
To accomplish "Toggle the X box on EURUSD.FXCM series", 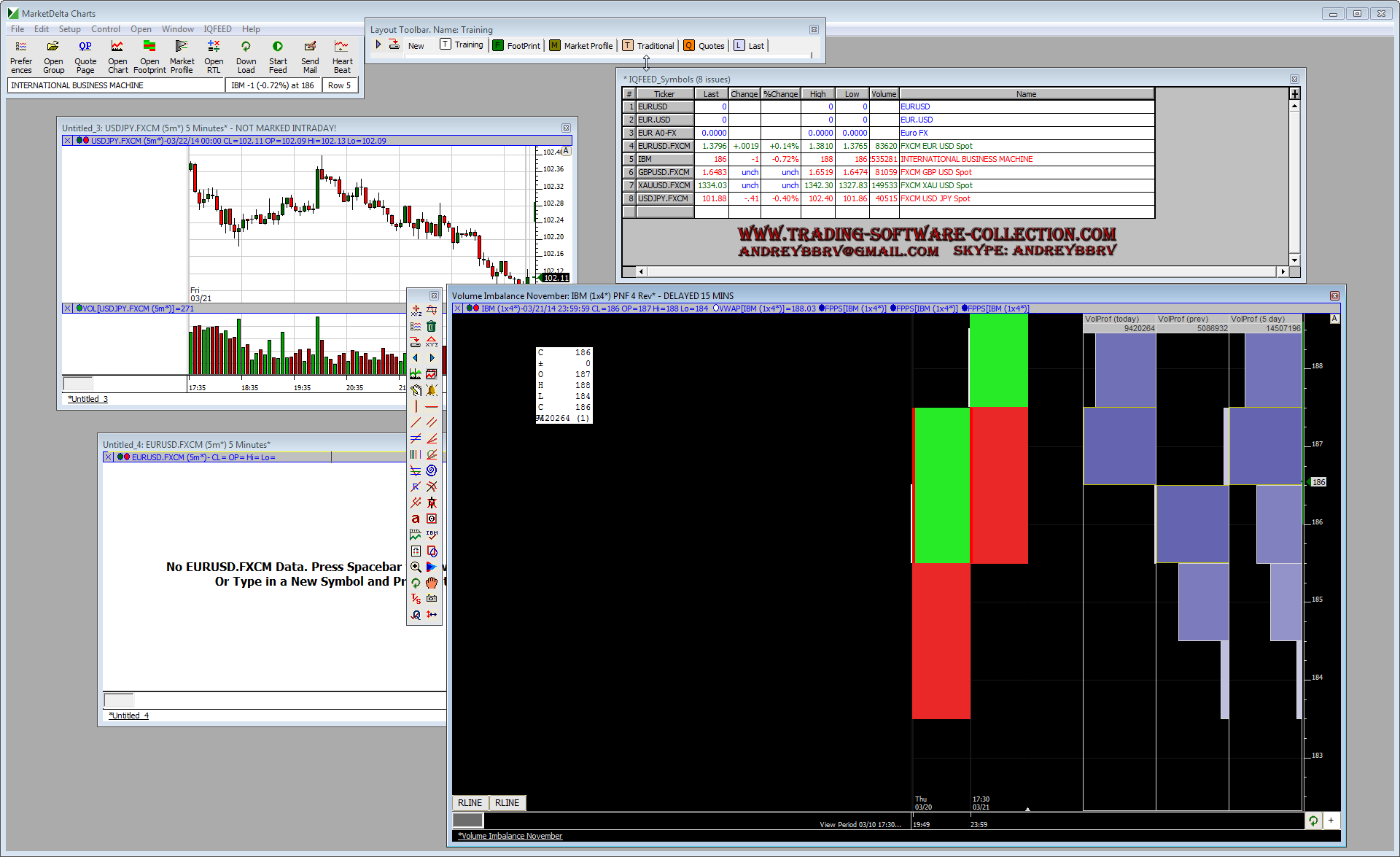I will coord(108,457).
